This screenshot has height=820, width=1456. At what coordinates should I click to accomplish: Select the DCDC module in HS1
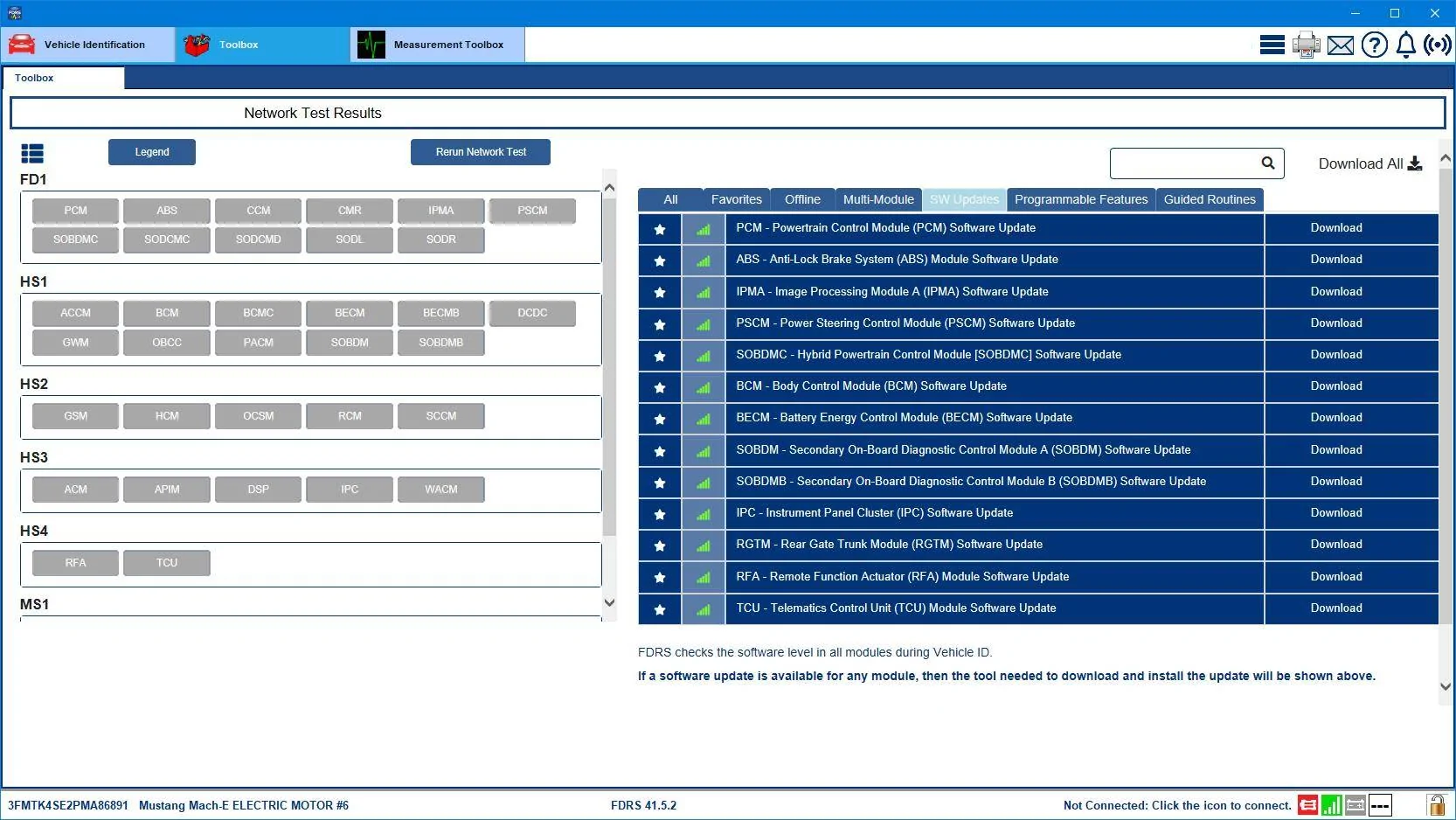532,313
